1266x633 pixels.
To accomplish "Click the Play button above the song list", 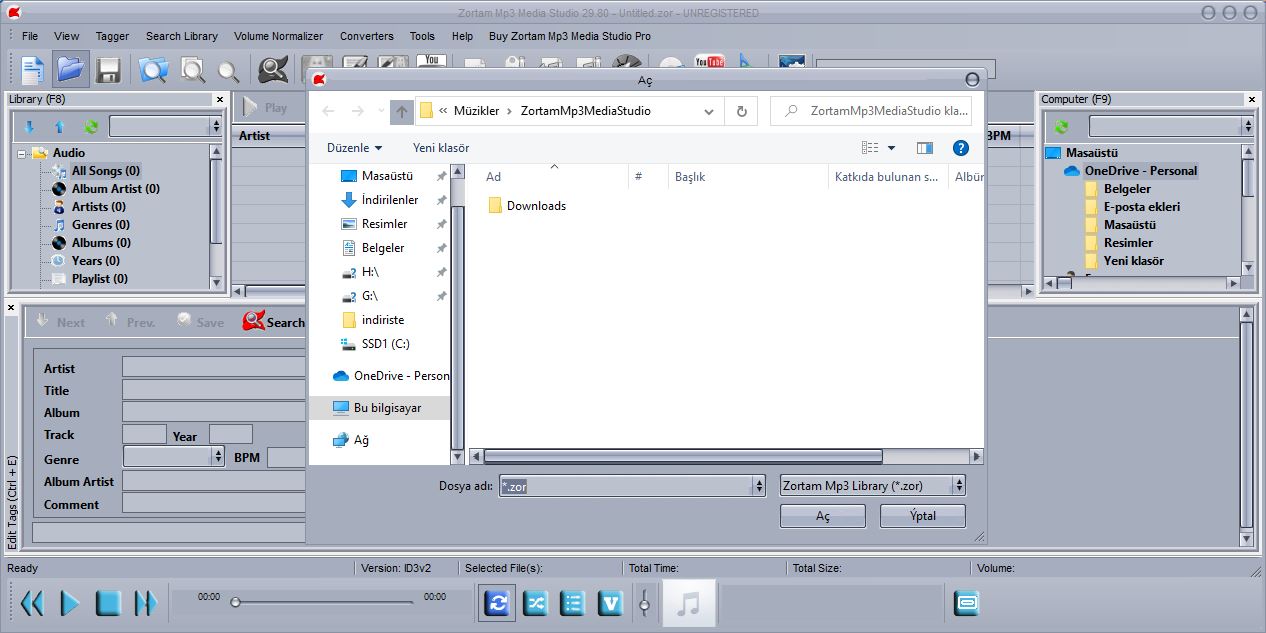I will pyautogui.click(x=265, y=108).
